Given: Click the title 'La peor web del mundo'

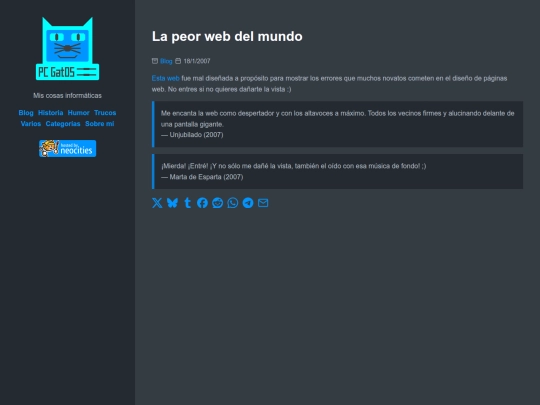Looking at the screenshot, I should [227, 37].
